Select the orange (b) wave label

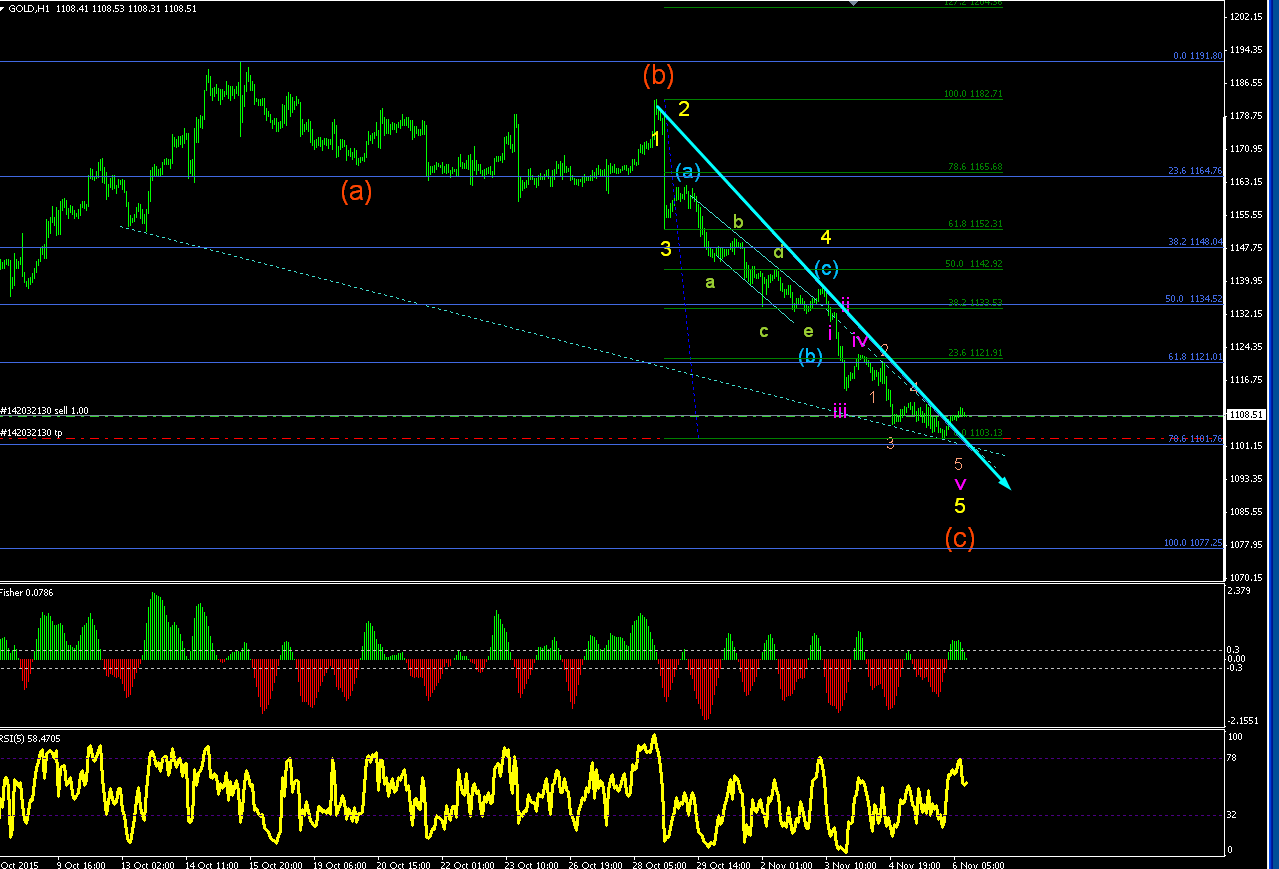[x=658, y=75]
